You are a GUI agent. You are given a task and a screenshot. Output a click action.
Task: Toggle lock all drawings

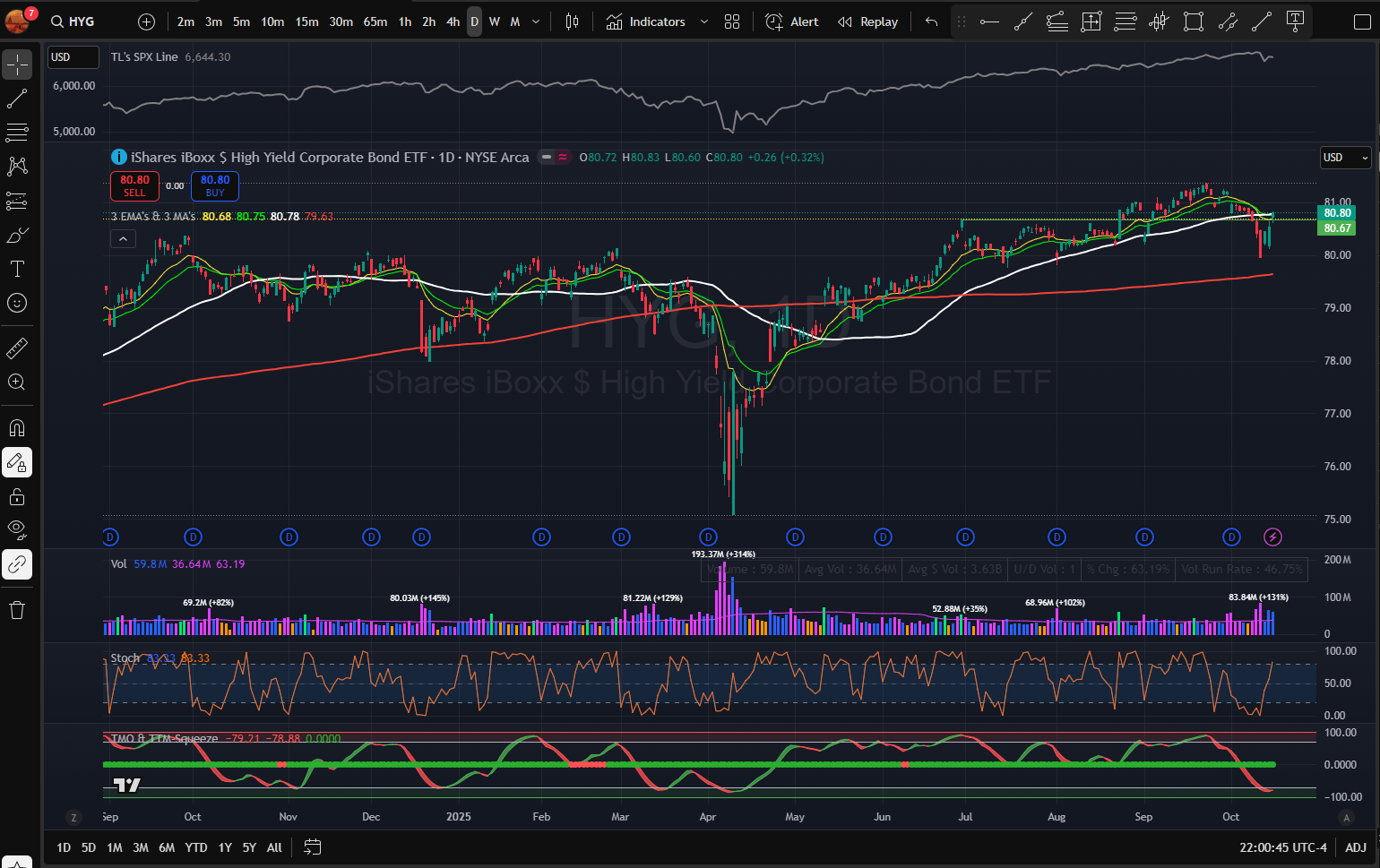click(17, 496)
